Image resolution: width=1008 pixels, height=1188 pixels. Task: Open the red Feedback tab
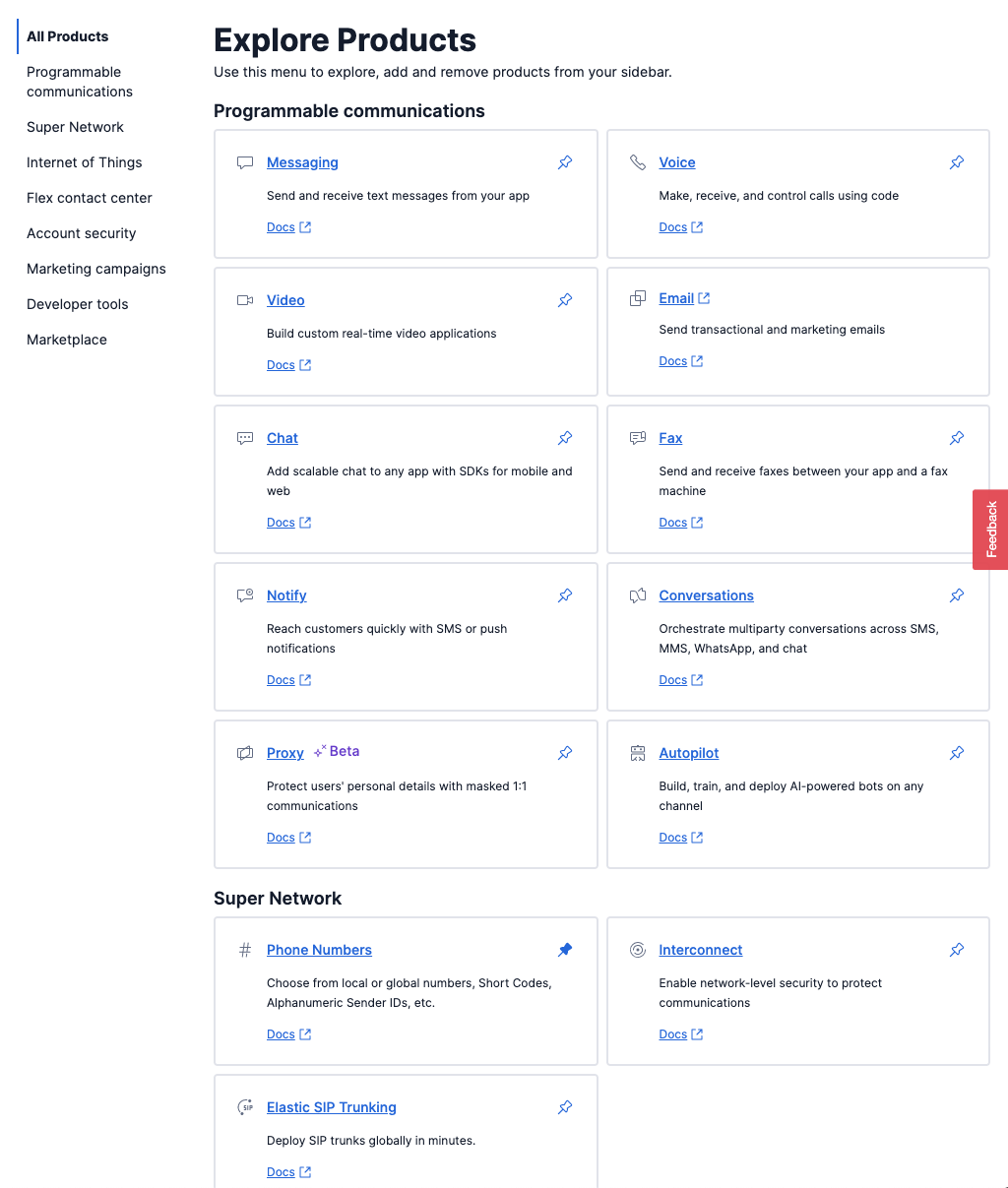point(990,530)
